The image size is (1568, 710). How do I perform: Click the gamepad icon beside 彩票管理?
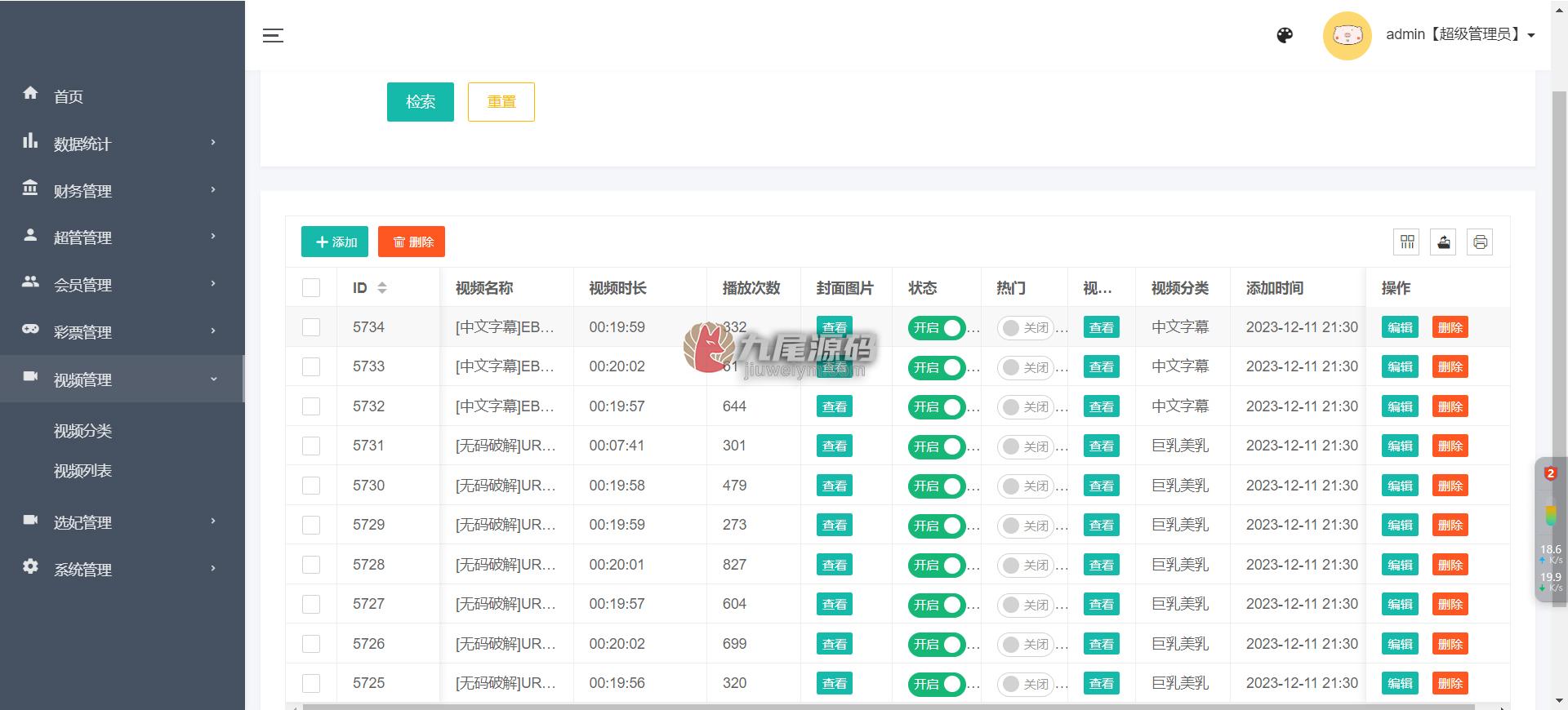(x=30, y=329)
